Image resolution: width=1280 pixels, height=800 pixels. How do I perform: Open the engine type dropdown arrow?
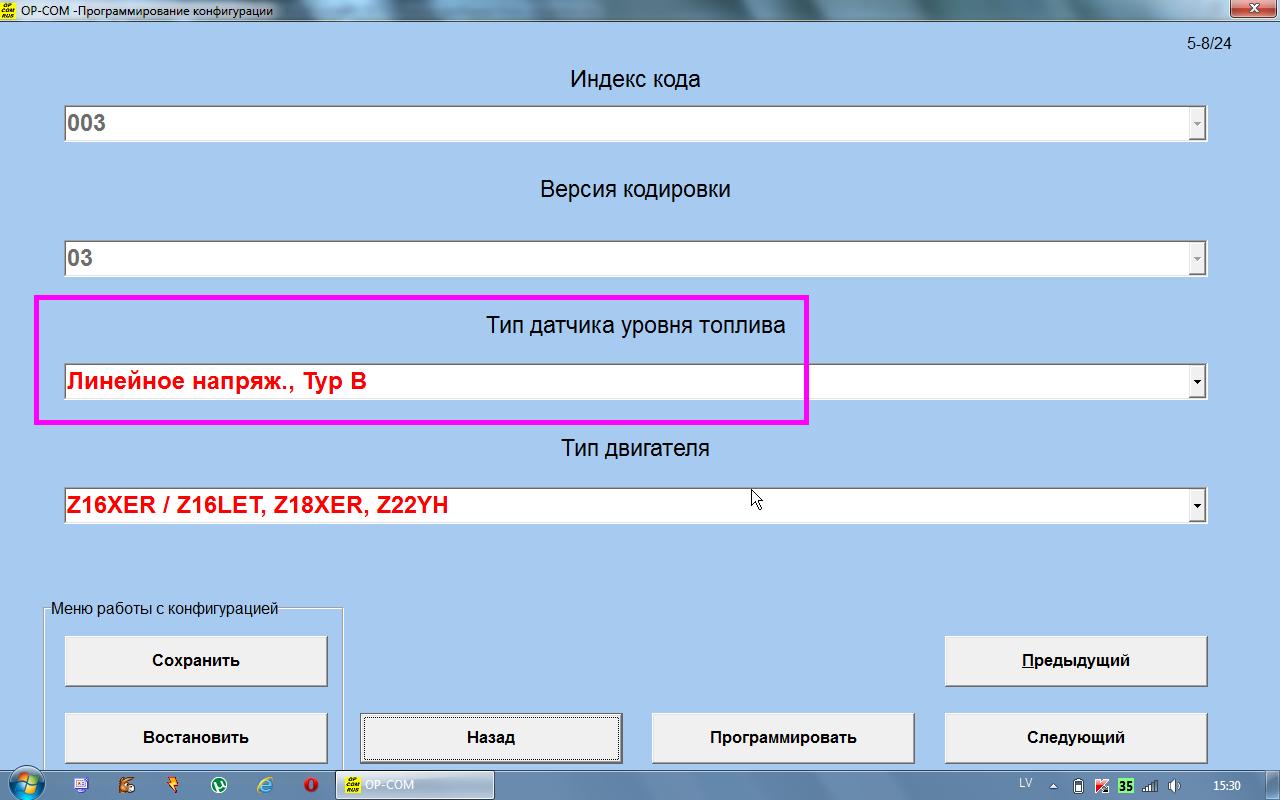pyautogui.click(x=1196, y=506)
